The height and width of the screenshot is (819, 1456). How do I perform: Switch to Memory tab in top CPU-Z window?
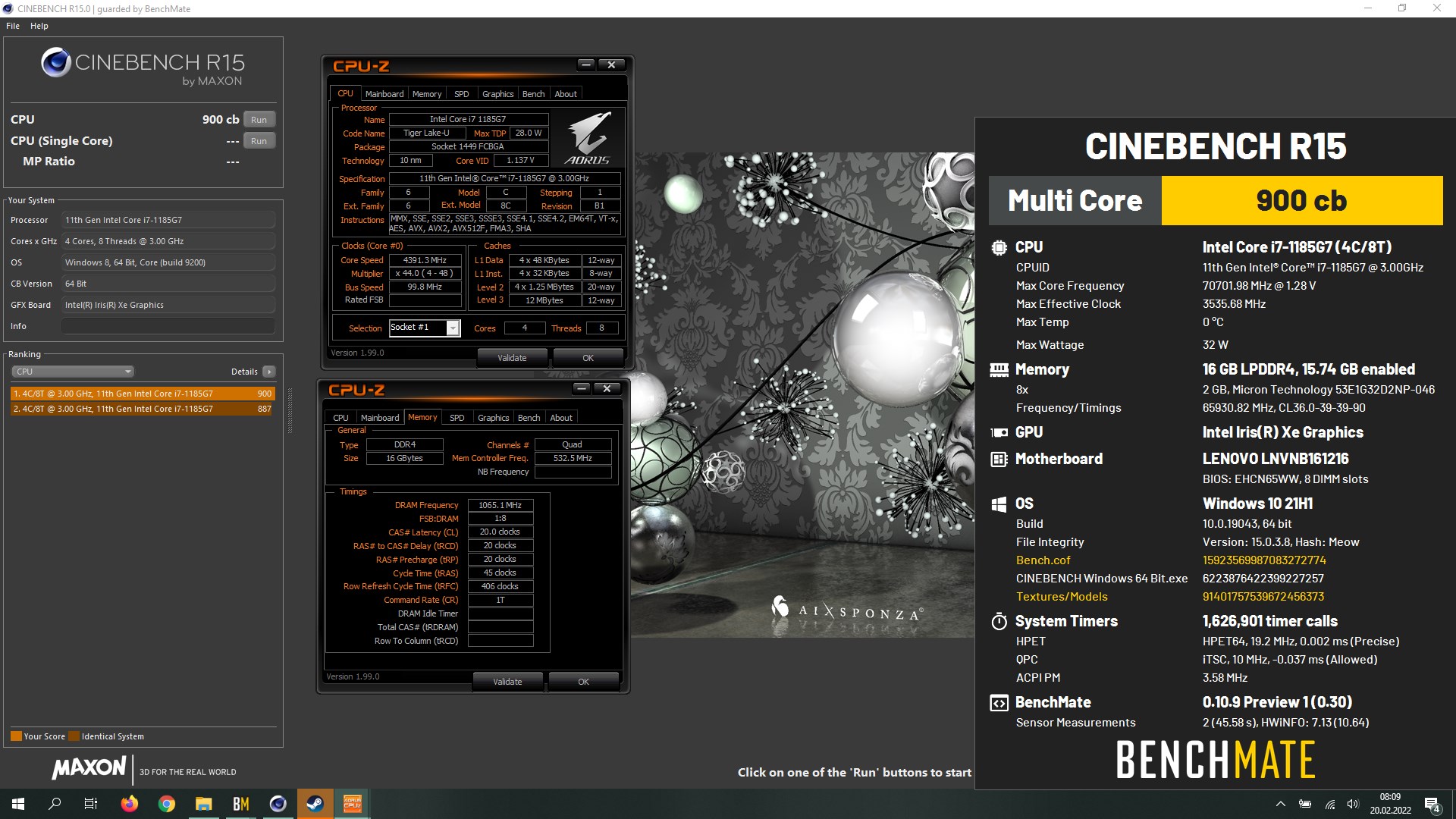(x=427, y=94)
